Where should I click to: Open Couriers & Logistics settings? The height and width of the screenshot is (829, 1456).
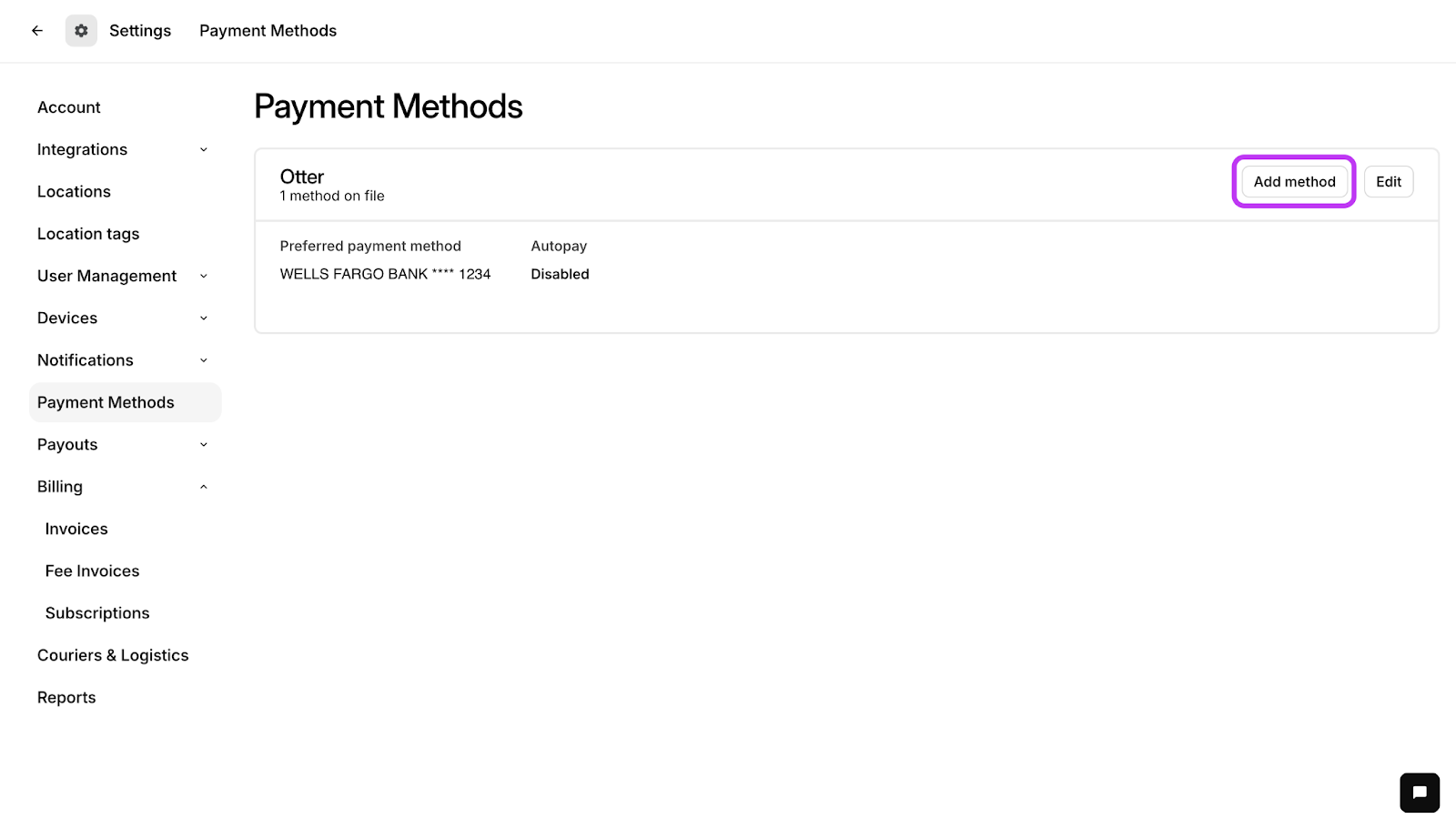coord(113,655)
